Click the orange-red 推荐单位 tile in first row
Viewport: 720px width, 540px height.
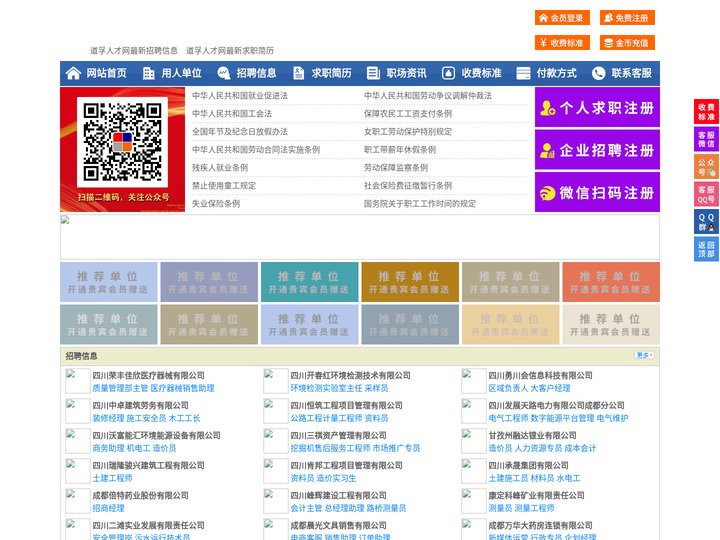pos(611,282)
